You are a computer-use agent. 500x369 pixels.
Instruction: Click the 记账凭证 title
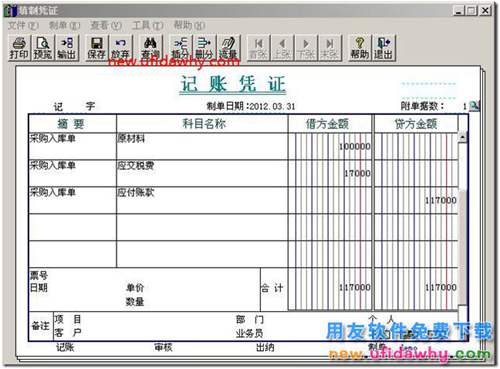click(233, 84)
